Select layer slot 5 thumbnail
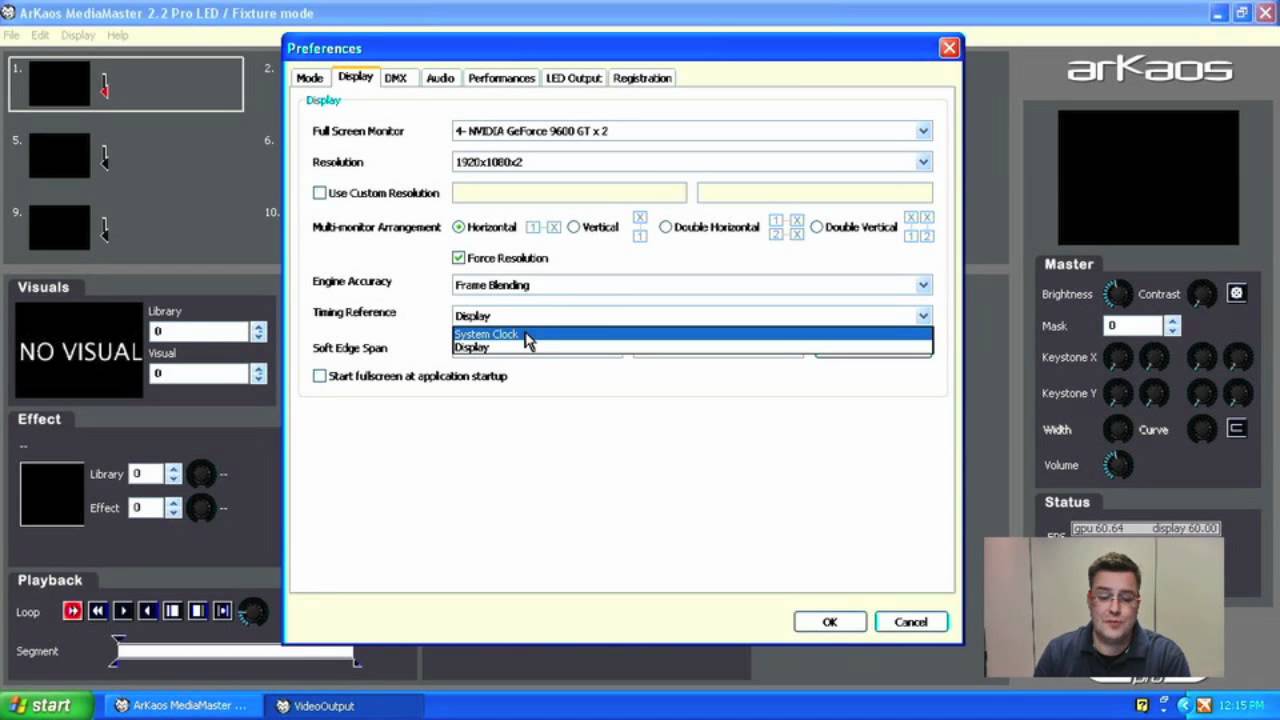 59,156
